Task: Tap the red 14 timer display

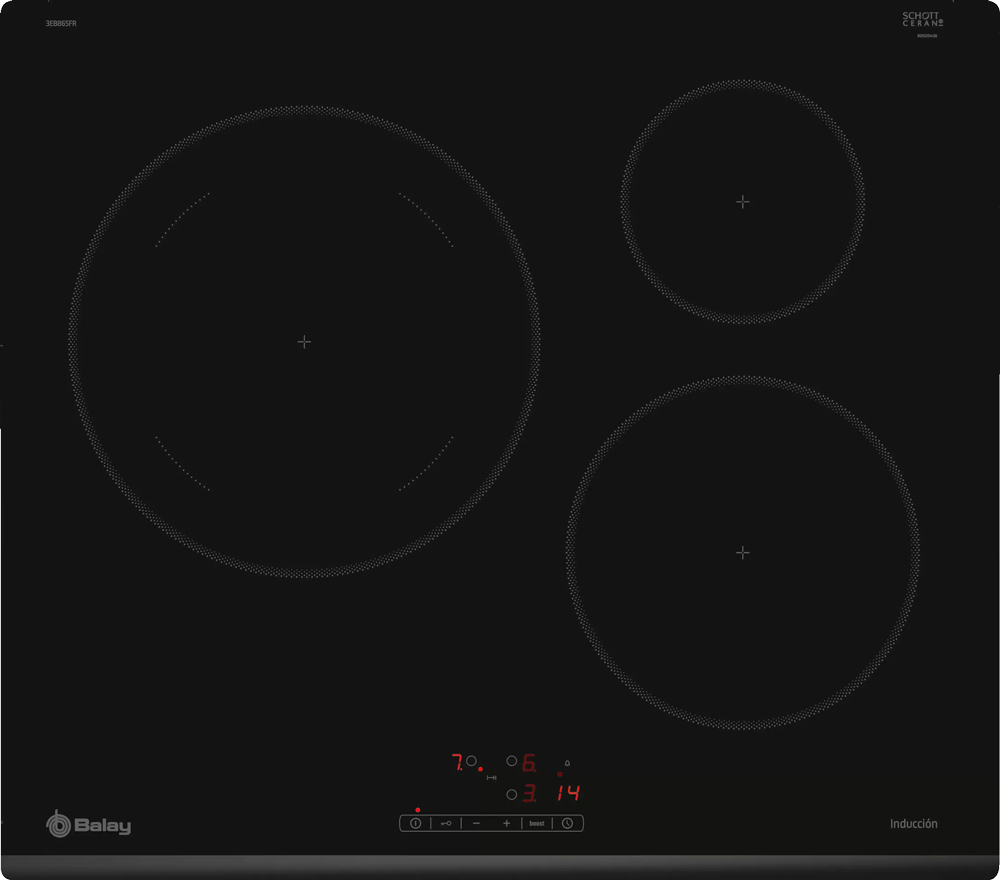Action: (x=569, y=794)
